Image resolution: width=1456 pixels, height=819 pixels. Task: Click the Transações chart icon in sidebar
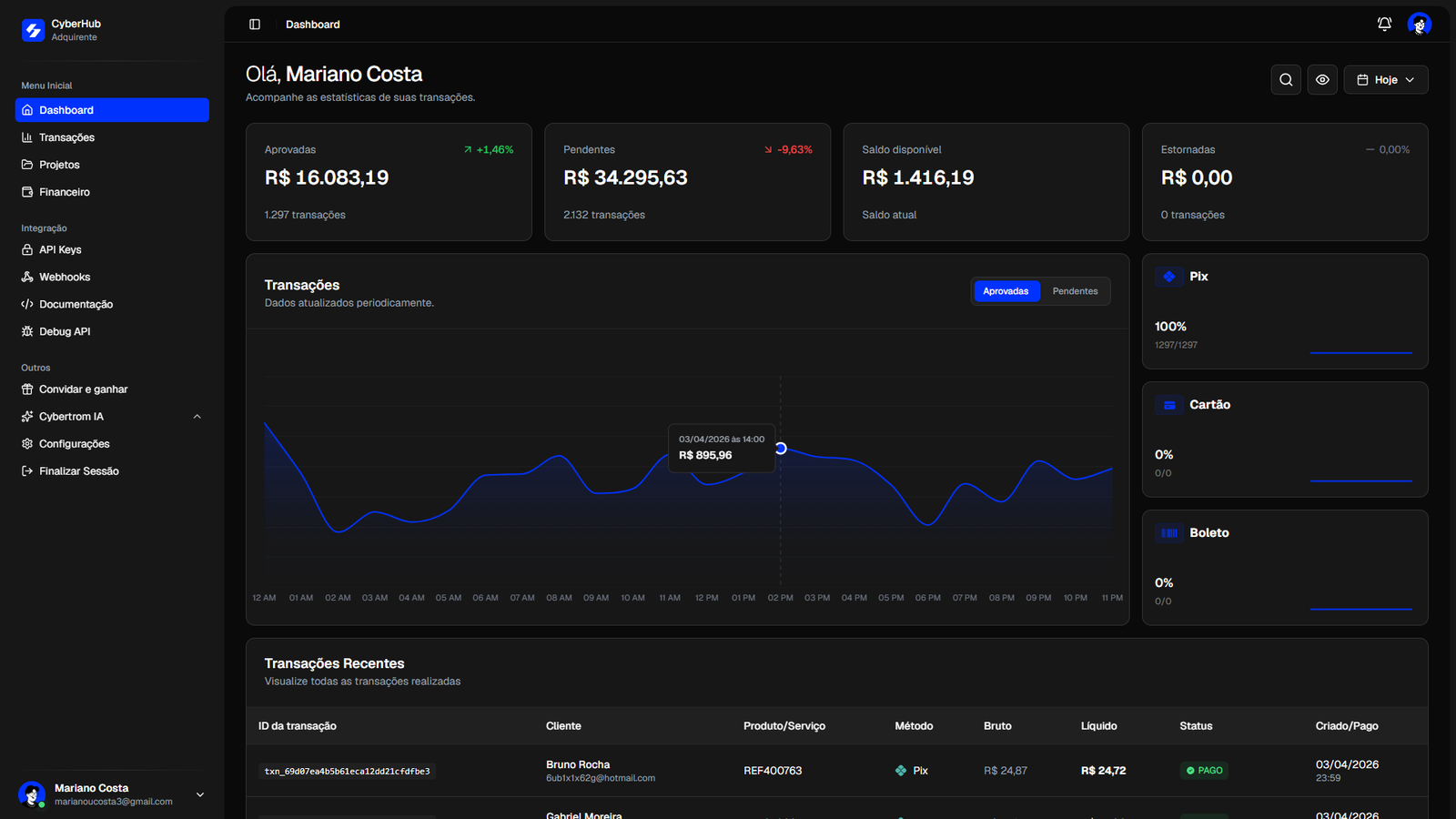(27, 137)
